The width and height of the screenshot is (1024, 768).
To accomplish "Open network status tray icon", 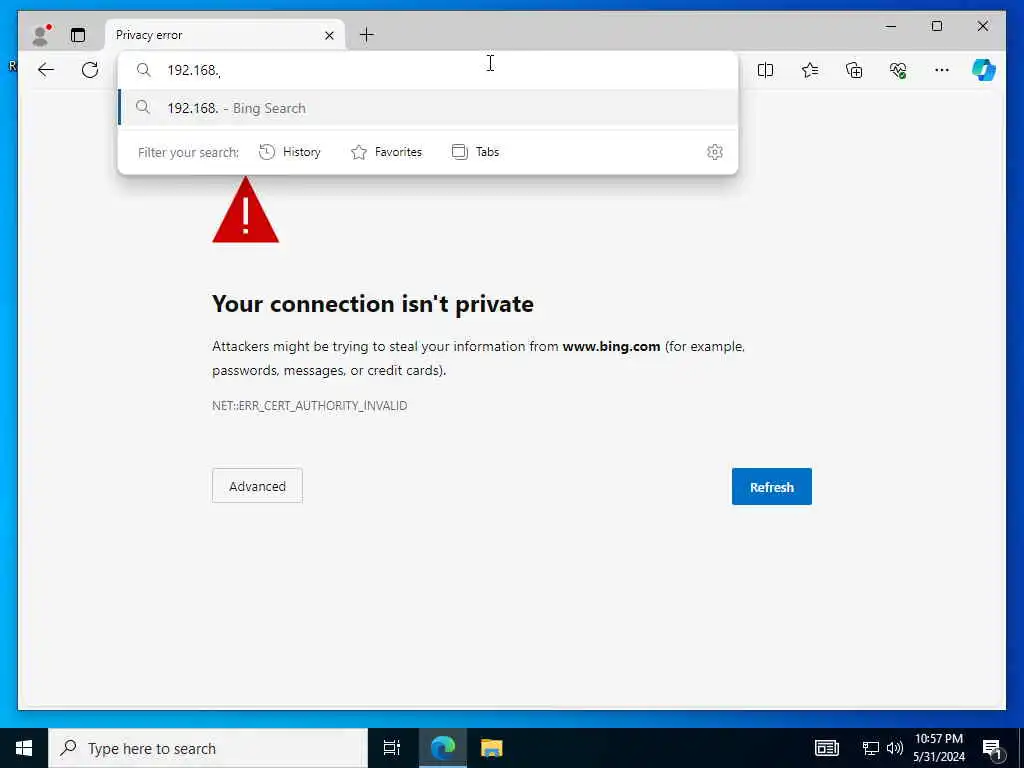I will [871, 748].
